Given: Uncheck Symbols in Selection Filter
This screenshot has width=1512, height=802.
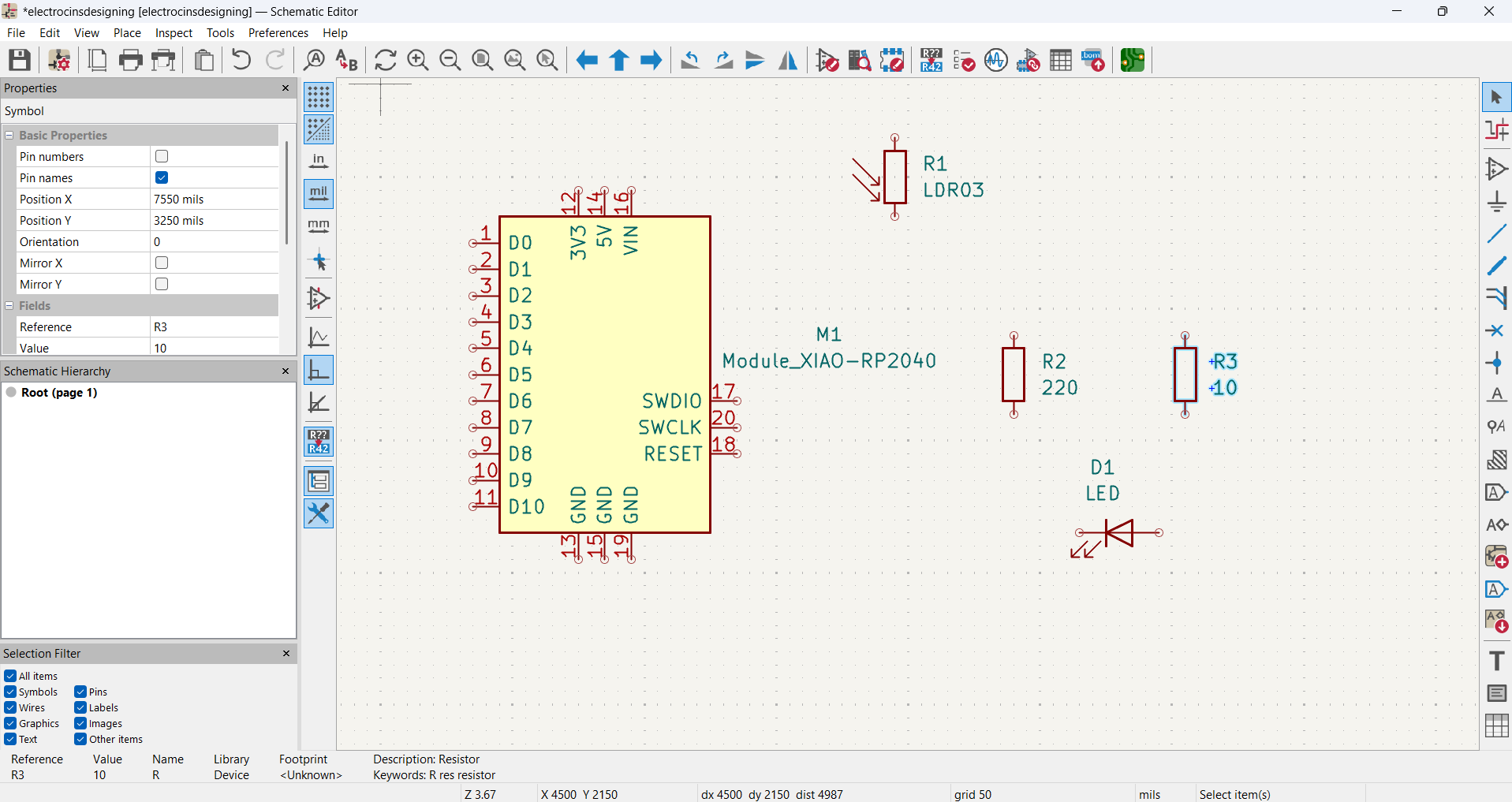Looking at the screenshot, I should click(x=10, y=692).
